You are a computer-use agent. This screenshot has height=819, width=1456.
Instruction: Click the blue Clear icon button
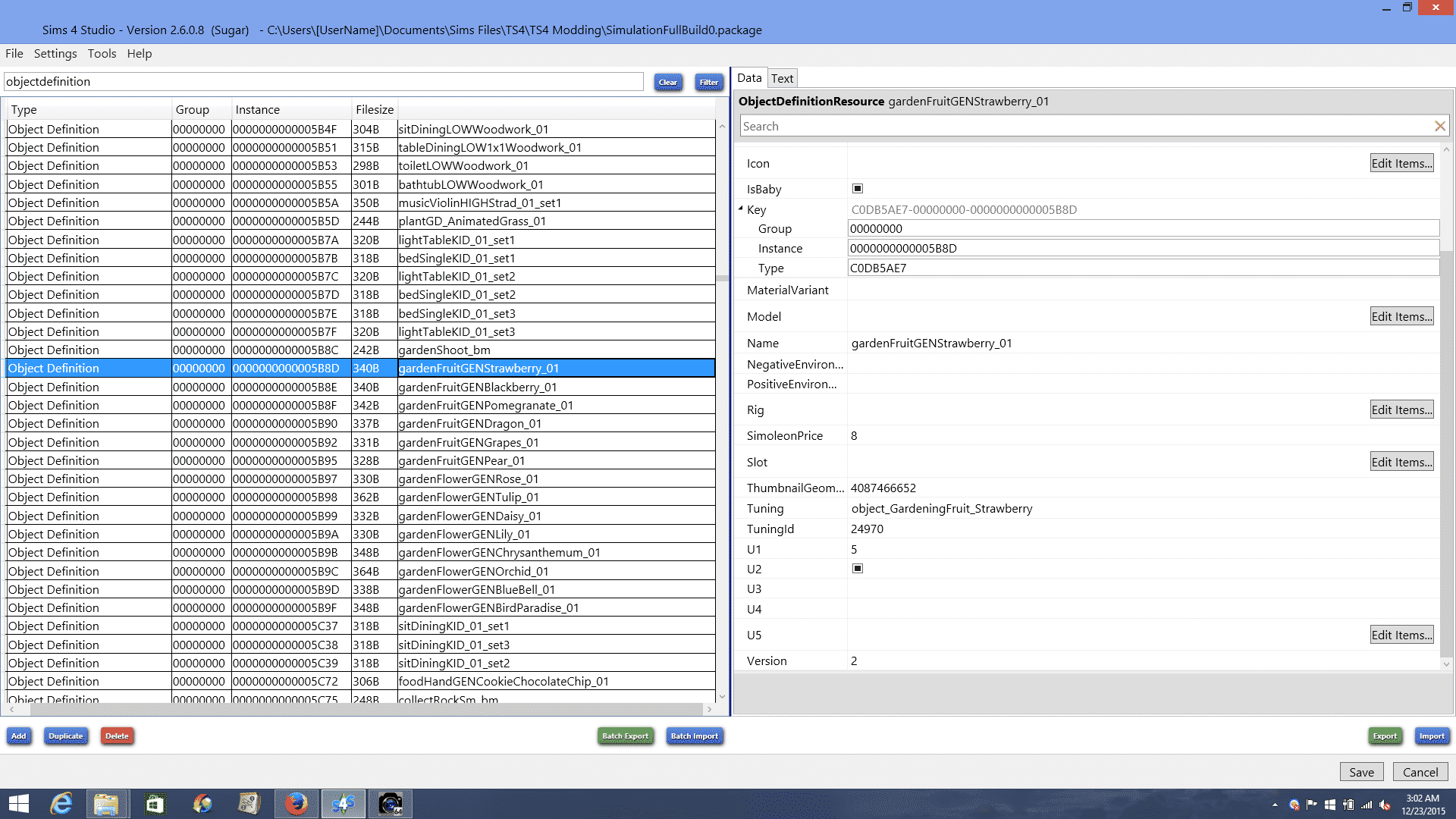click(667, 82)
